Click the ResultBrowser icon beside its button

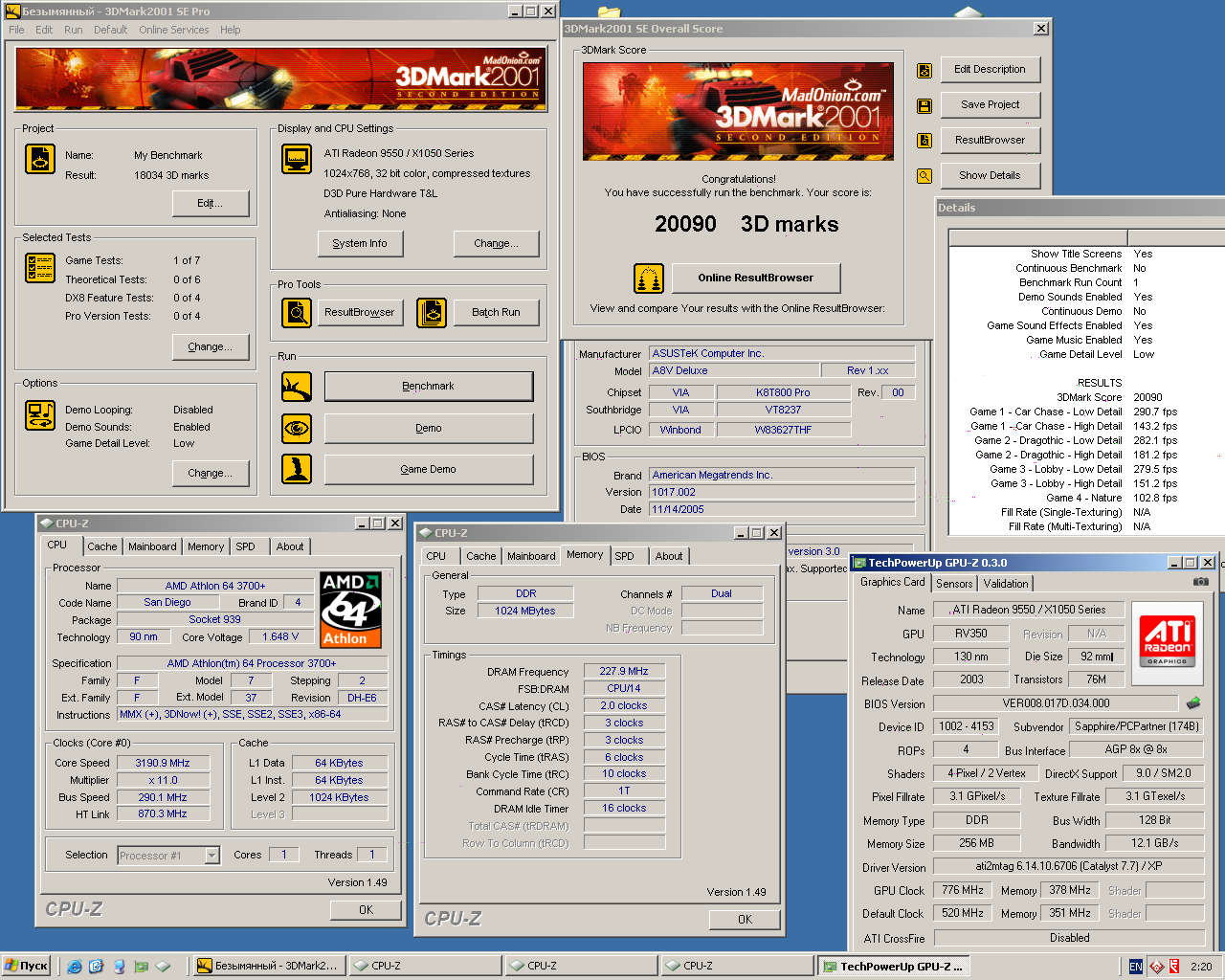[x=924, y=141]
